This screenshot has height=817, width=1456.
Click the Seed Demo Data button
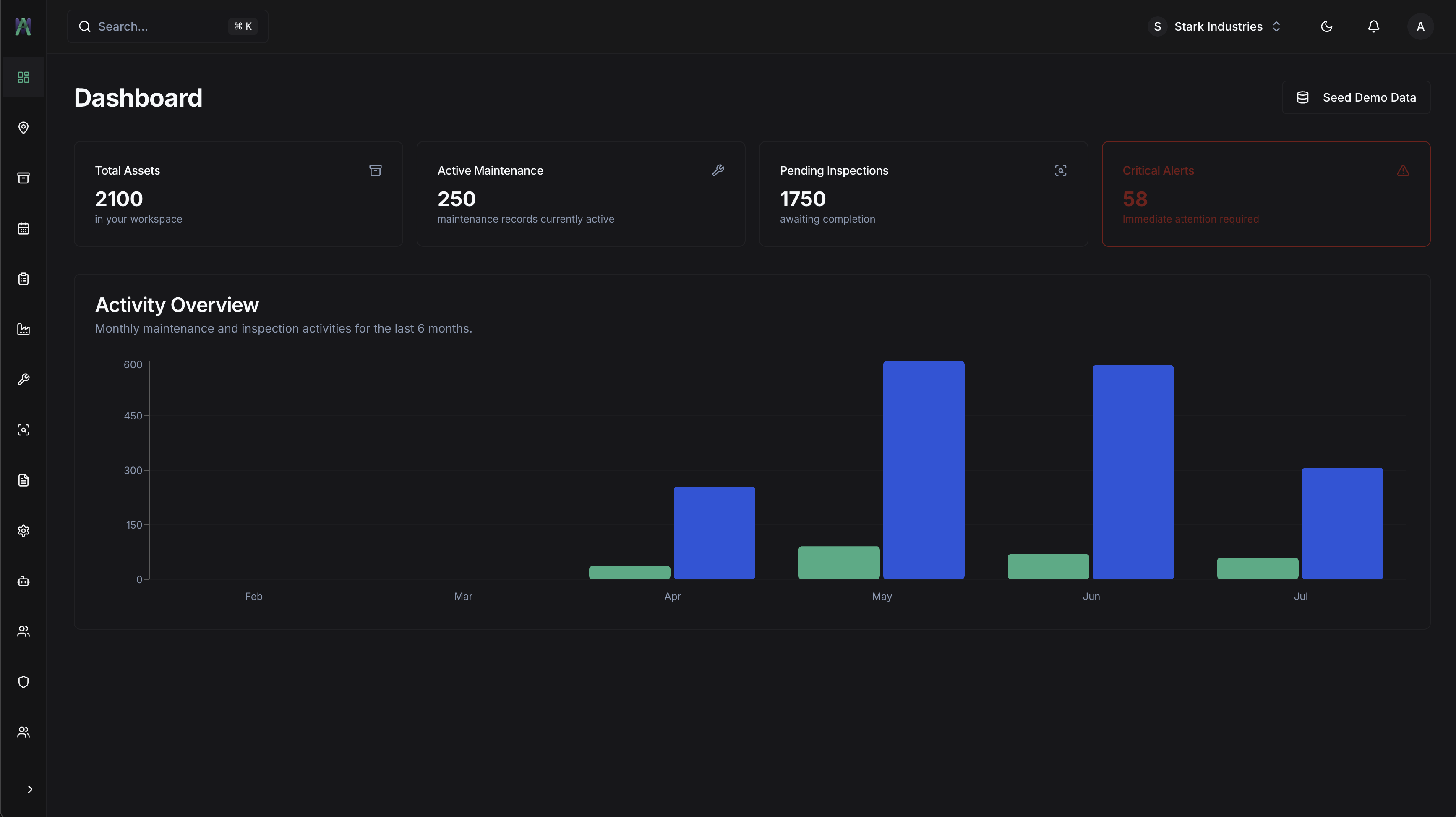point(1355,97)
